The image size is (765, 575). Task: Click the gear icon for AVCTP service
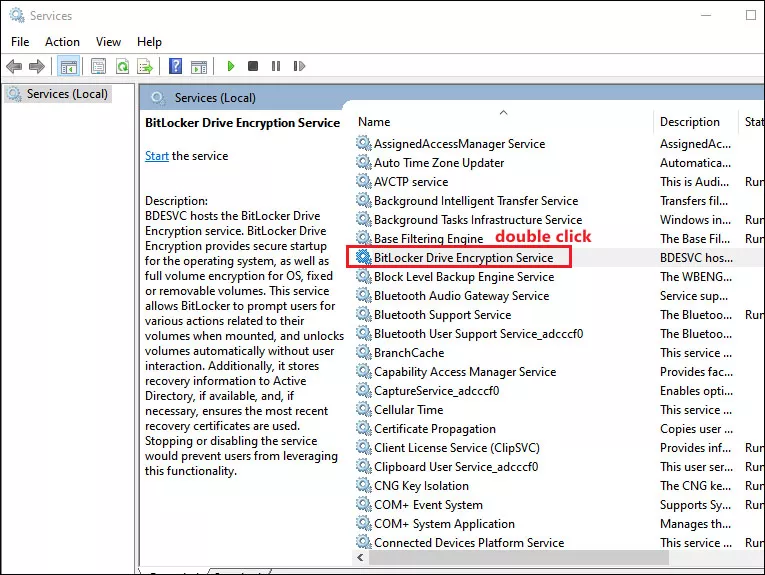(363, 181)
